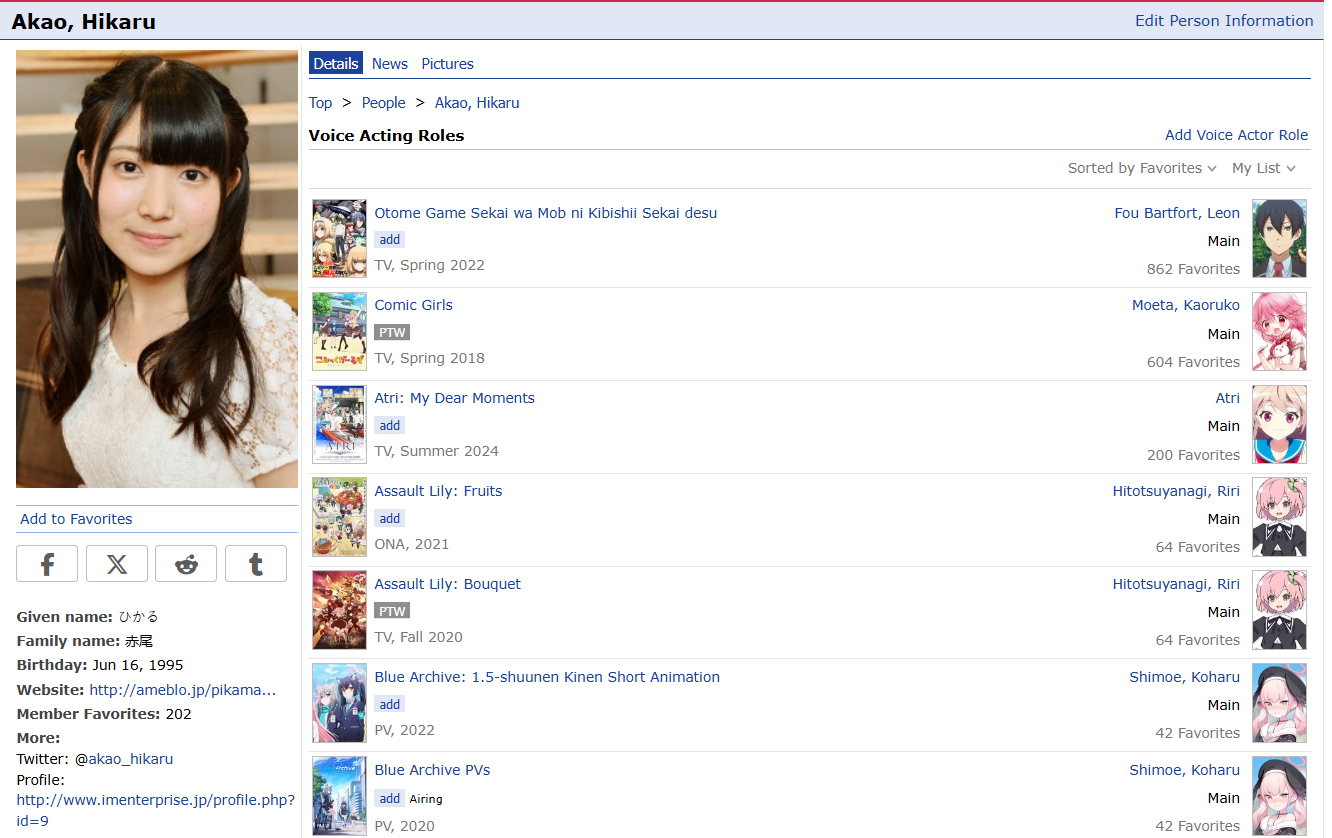Open Assault Lily: Fruits title link
Viewport: 1332px width, 838px height.
click(439, 491)
